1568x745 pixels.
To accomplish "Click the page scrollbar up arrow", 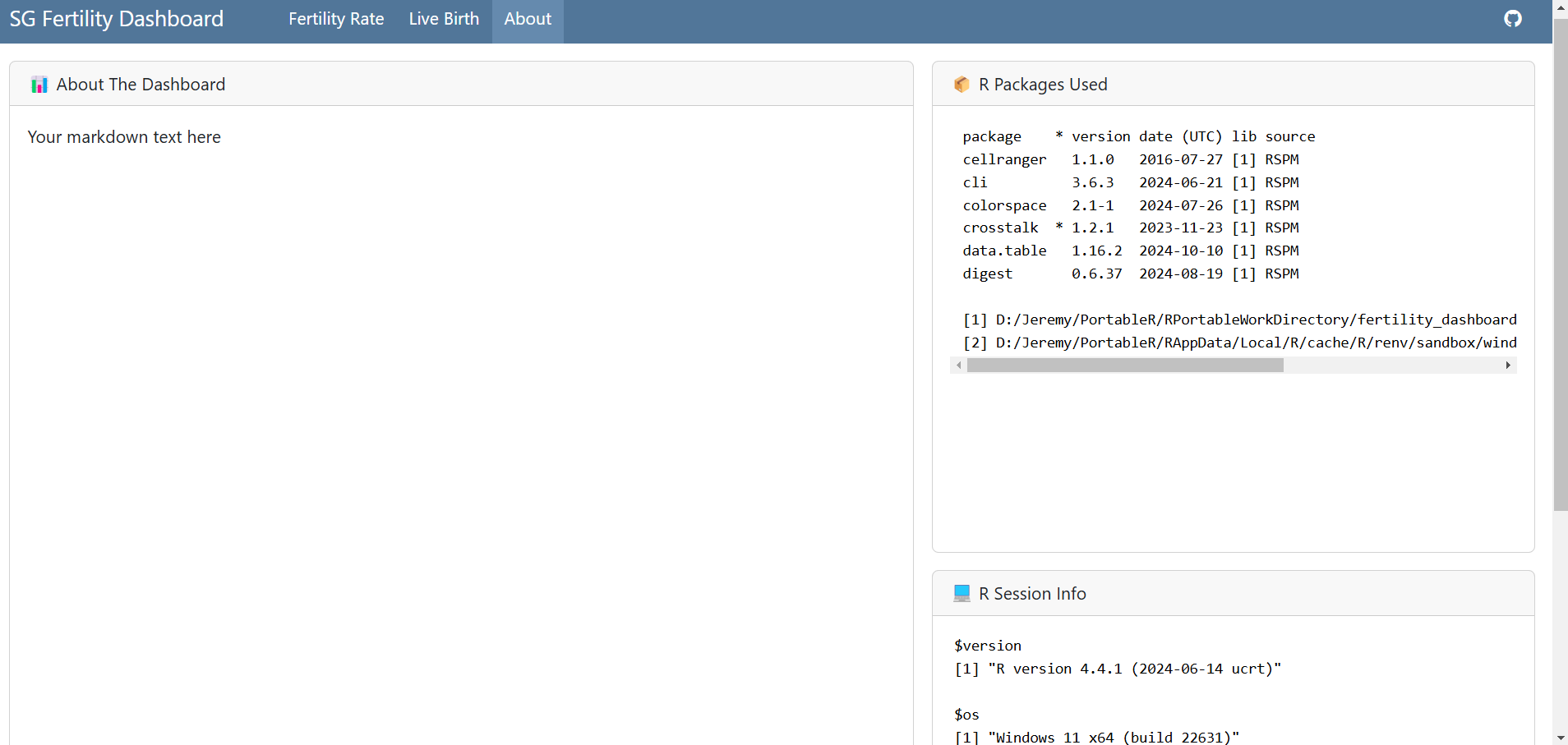I will click(x=1560, y=7).
